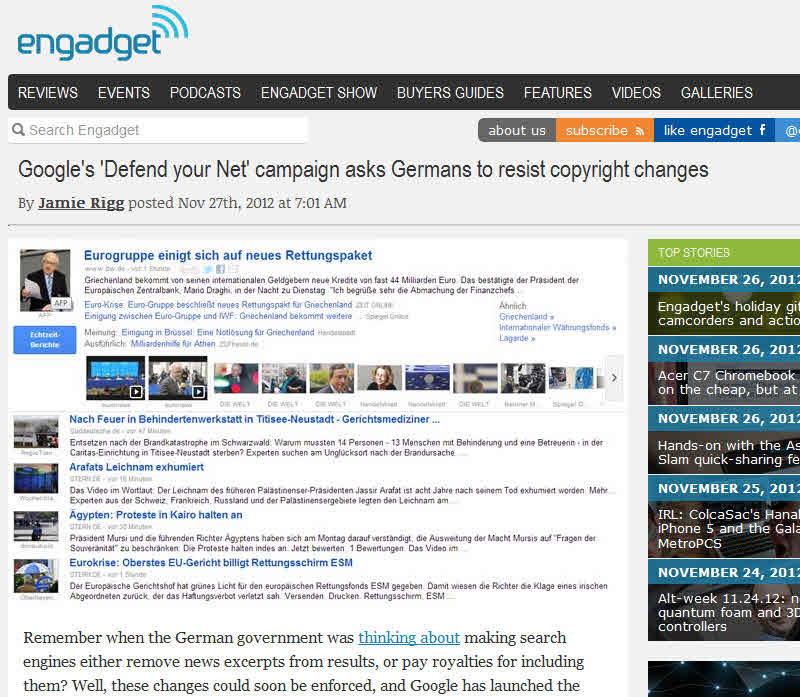
Task: Open author Jamie Rigg's page
Action: (x=81, y=203)
